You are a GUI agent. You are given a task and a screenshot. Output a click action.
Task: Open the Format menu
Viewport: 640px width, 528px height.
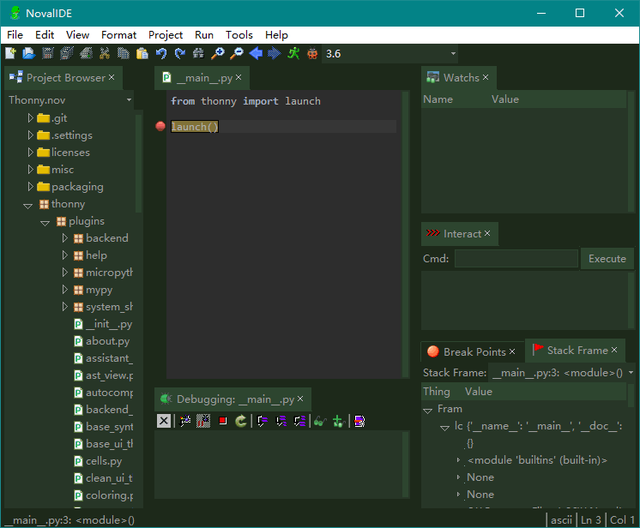[x=118, y=35]
